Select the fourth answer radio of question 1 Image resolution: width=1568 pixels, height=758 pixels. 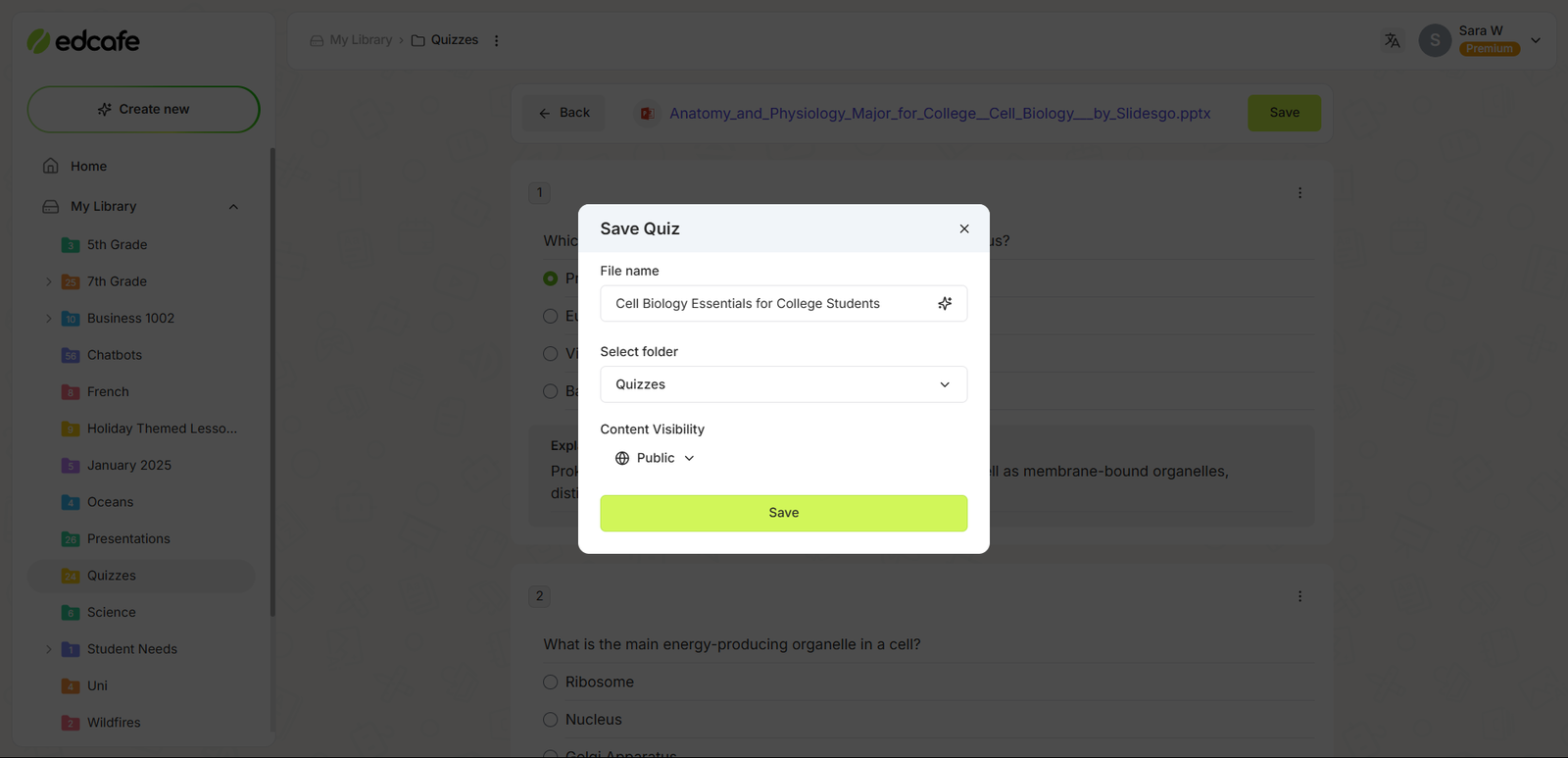(551, 391)
